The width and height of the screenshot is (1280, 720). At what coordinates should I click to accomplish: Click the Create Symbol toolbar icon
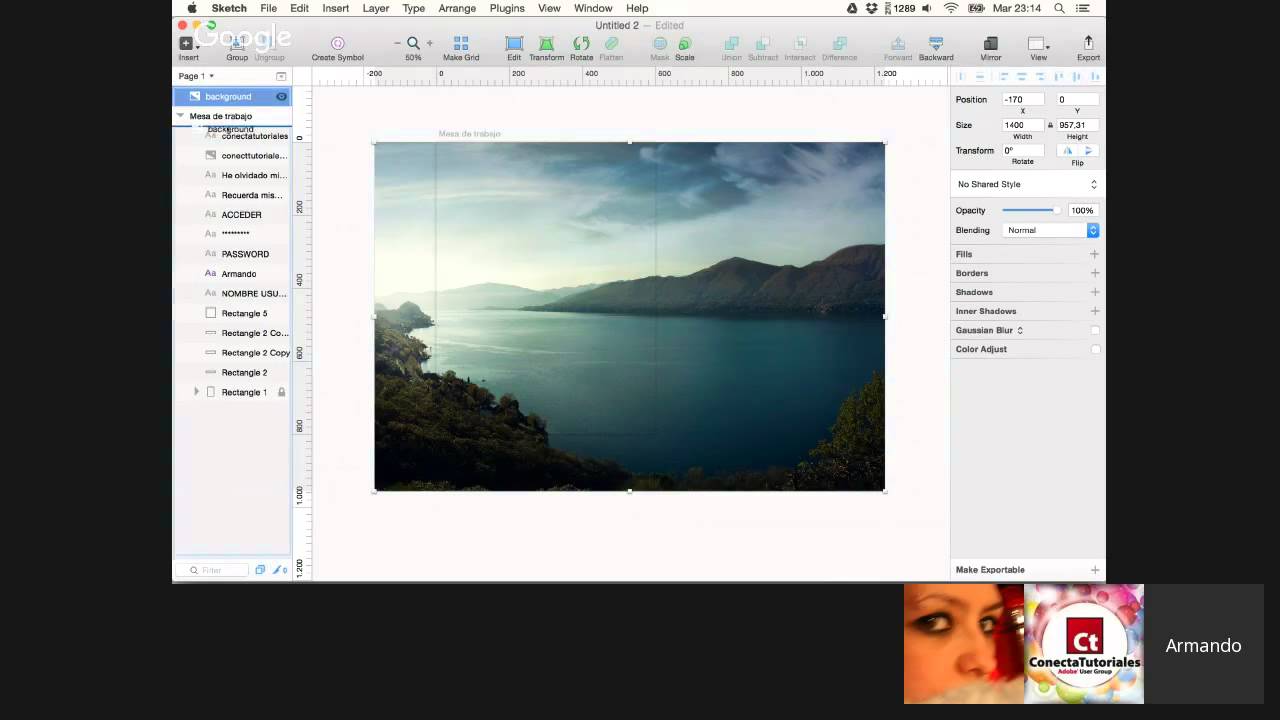click(x=337, y=43)
